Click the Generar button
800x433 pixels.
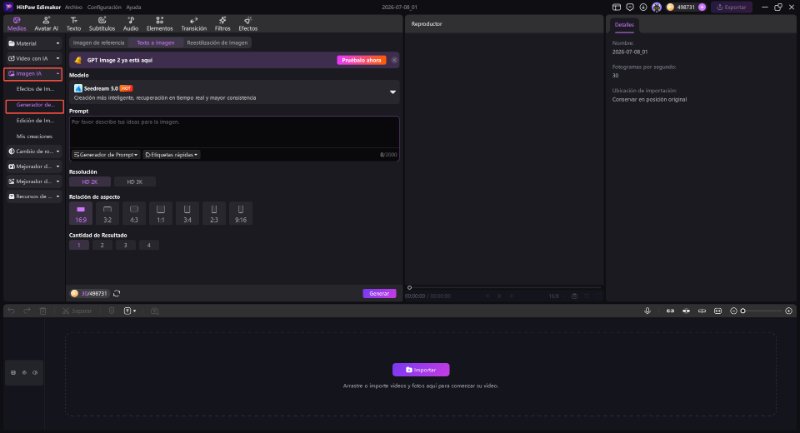(379, 293)
